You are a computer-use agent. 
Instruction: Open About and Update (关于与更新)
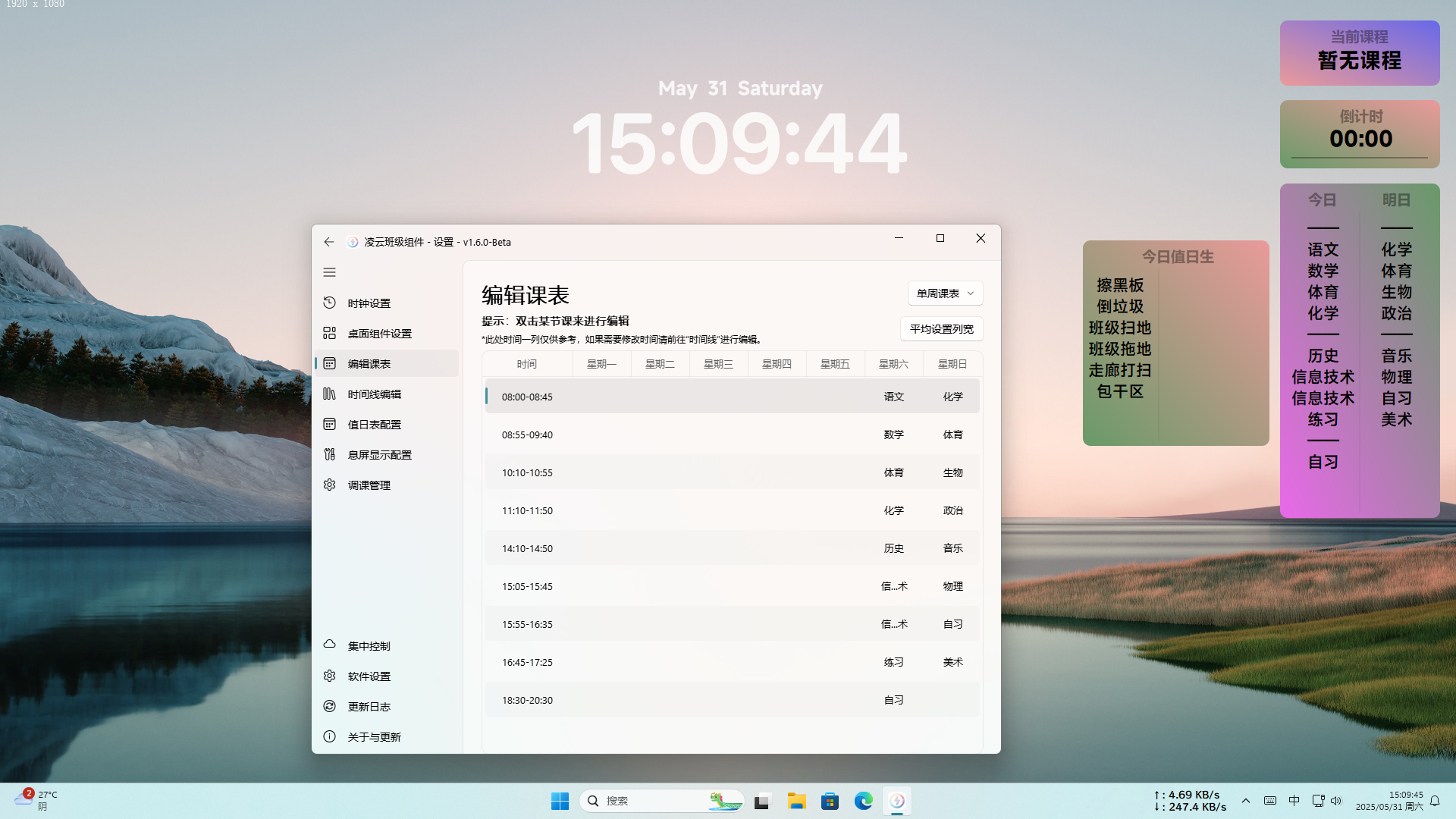[x=374, y=737]
